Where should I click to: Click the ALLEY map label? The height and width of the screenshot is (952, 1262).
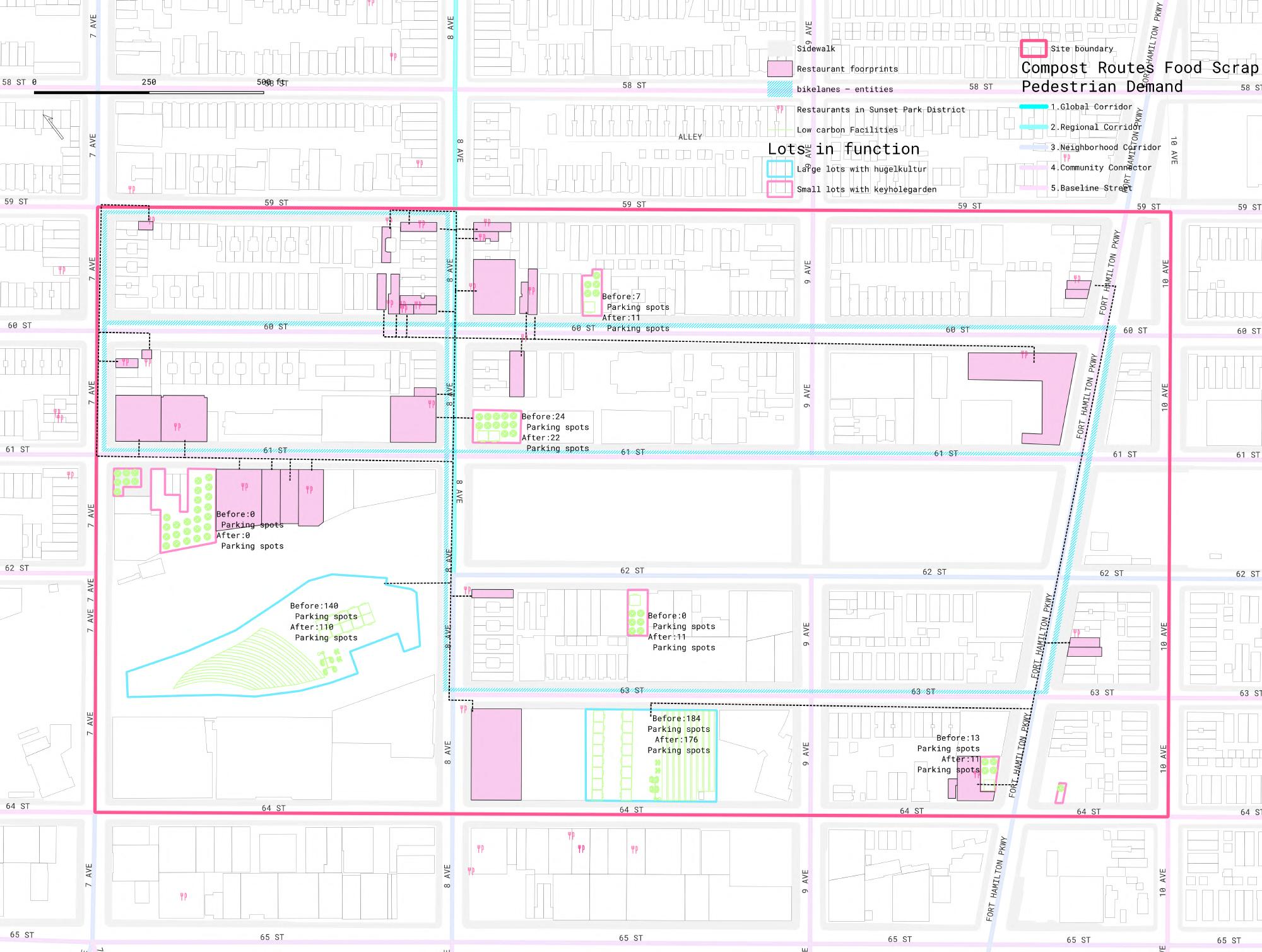click(x=690, y=137)
